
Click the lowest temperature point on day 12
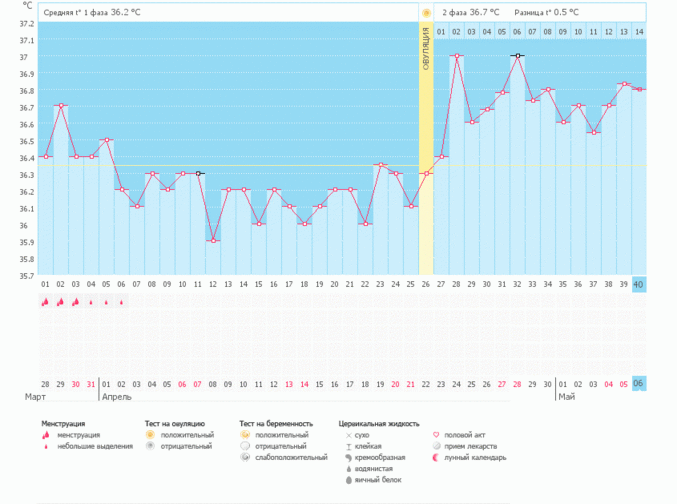(213, 241)
